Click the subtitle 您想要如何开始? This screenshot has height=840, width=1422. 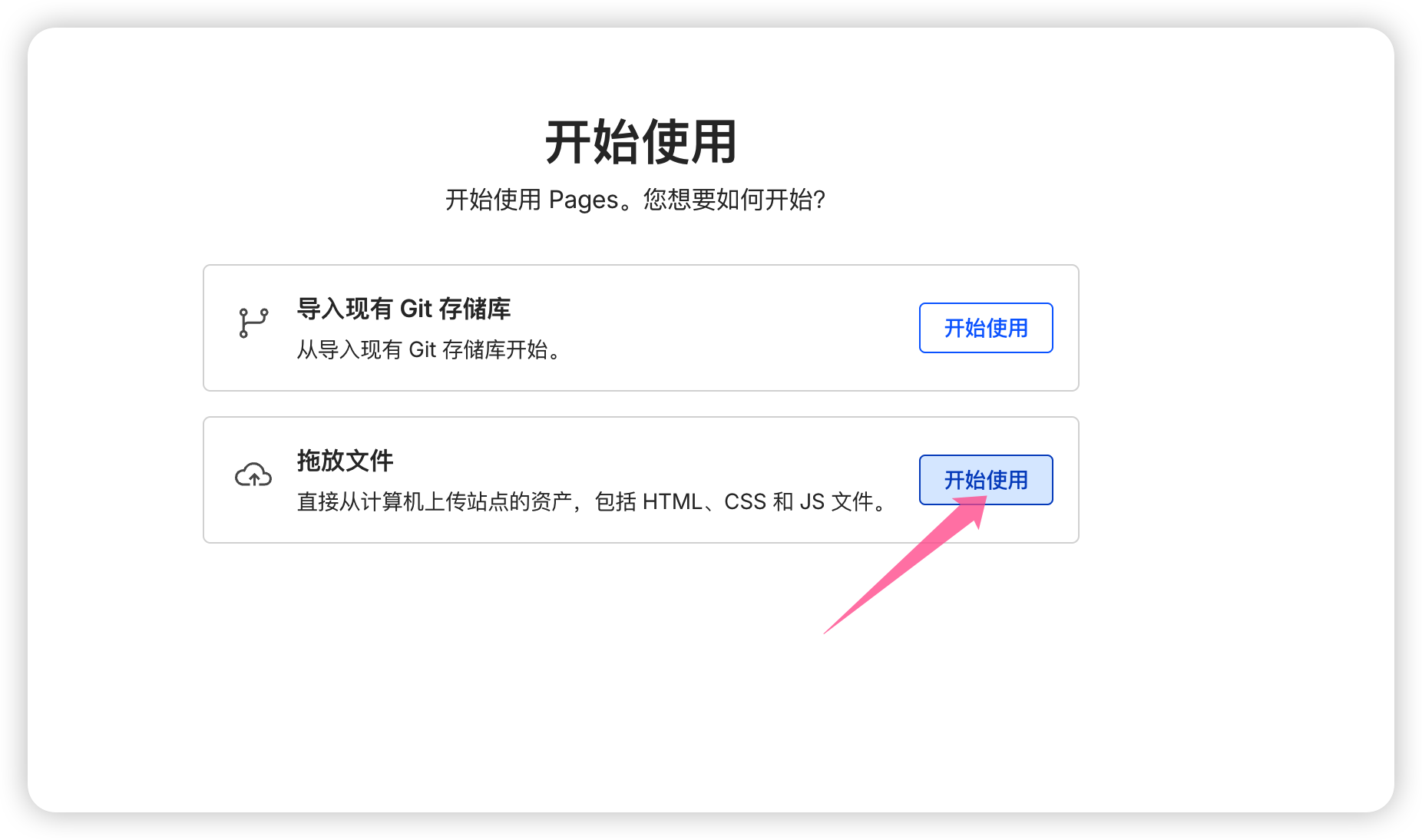point(735,200)
